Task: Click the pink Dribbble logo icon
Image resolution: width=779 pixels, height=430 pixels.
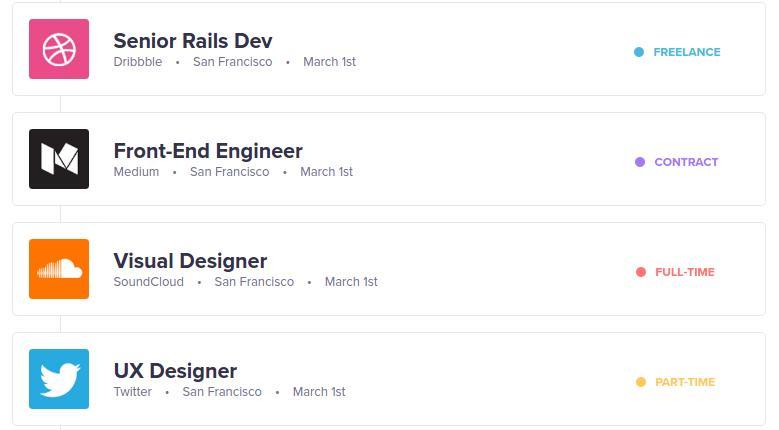Action: click(59, 49)
